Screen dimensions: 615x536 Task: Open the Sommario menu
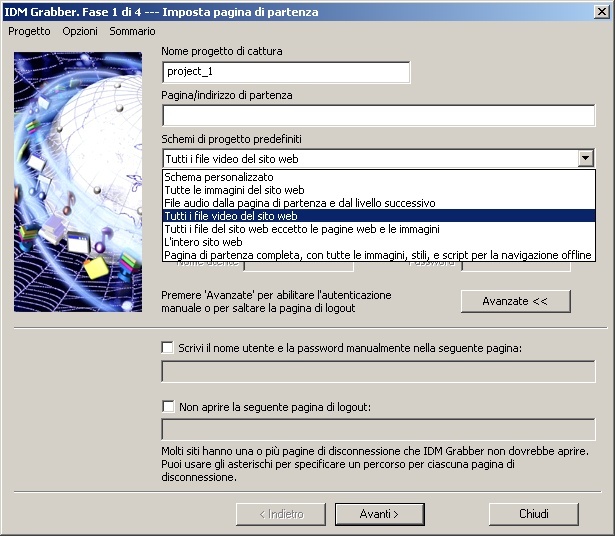coord(132,31)
